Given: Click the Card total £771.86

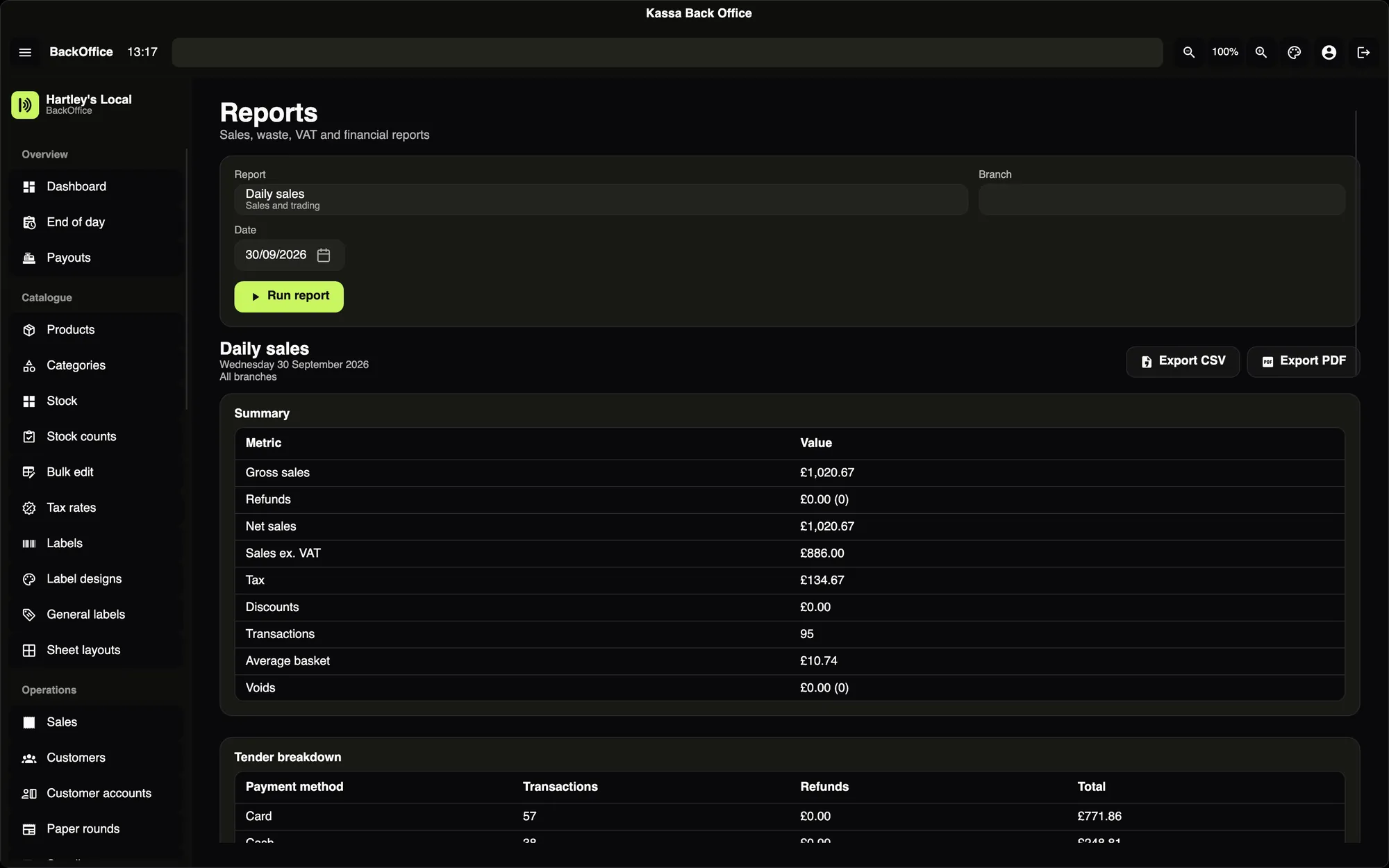Looking at the screenshot, I should (1099, 817).
